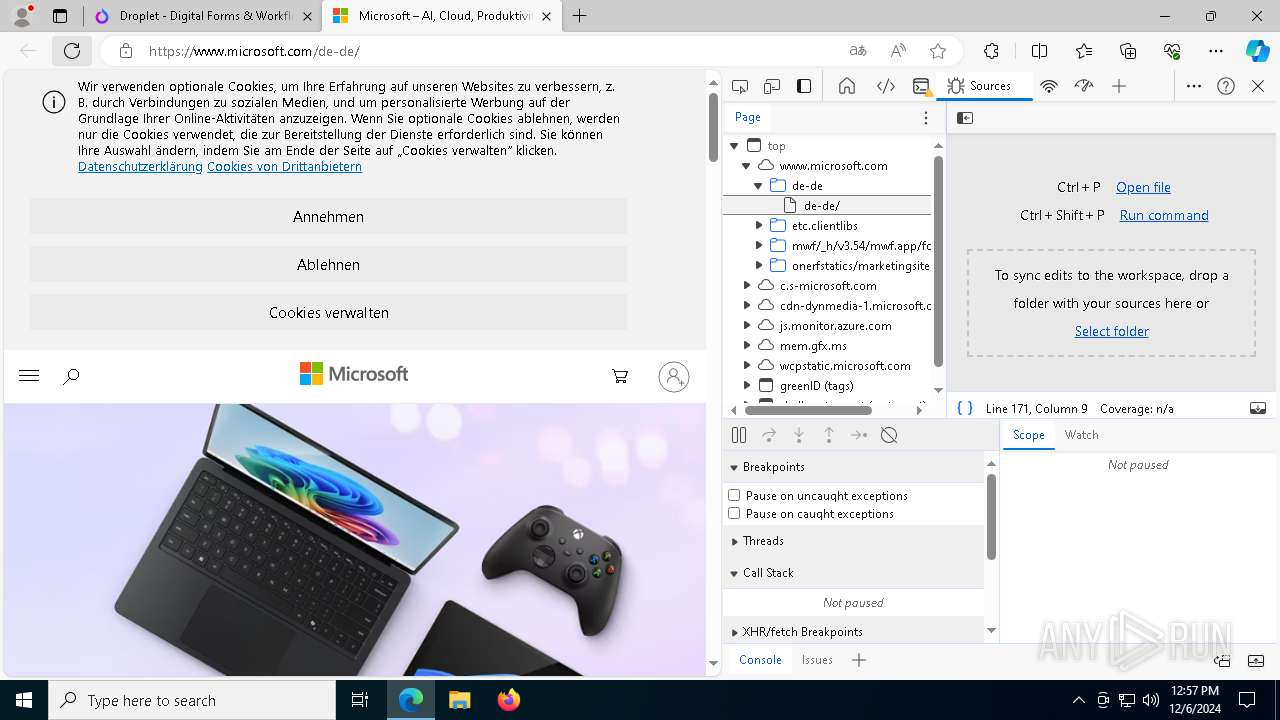
Task: Open Cookies von Drittanbietern link
Action: coord(284,167)
